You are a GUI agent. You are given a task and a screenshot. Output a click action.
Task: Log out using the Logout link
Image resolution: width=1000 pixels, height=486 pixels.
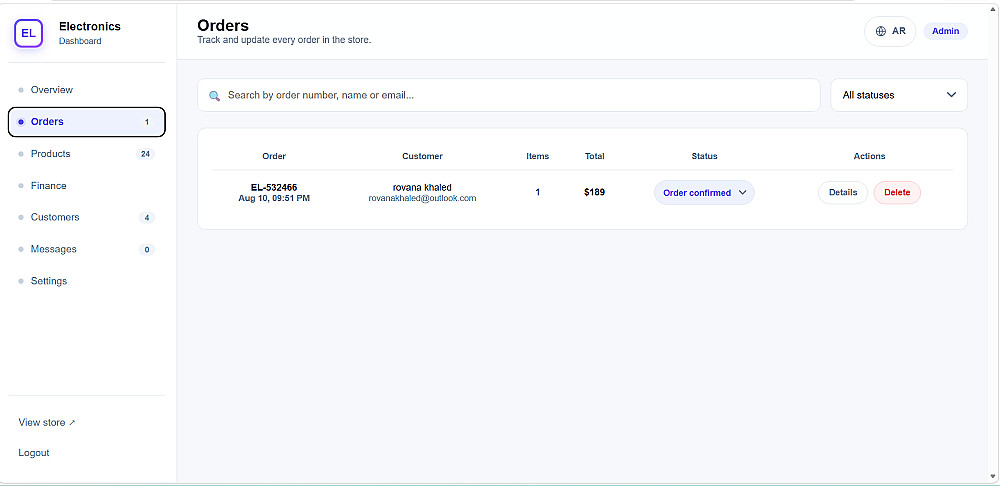(34, 453)
